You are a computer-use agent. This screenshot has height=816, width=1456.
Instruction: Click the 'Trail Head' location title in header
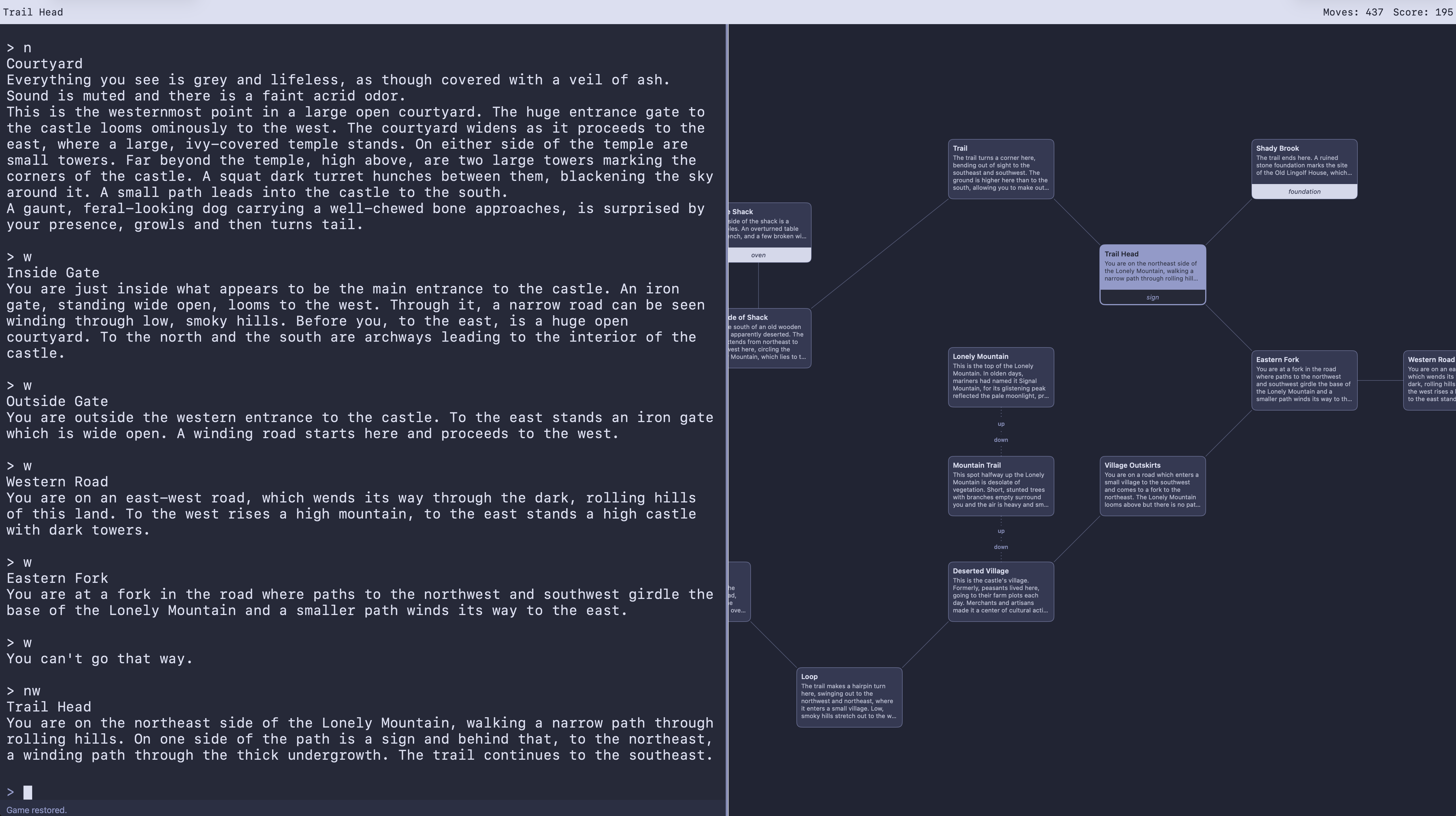(33, 12)
